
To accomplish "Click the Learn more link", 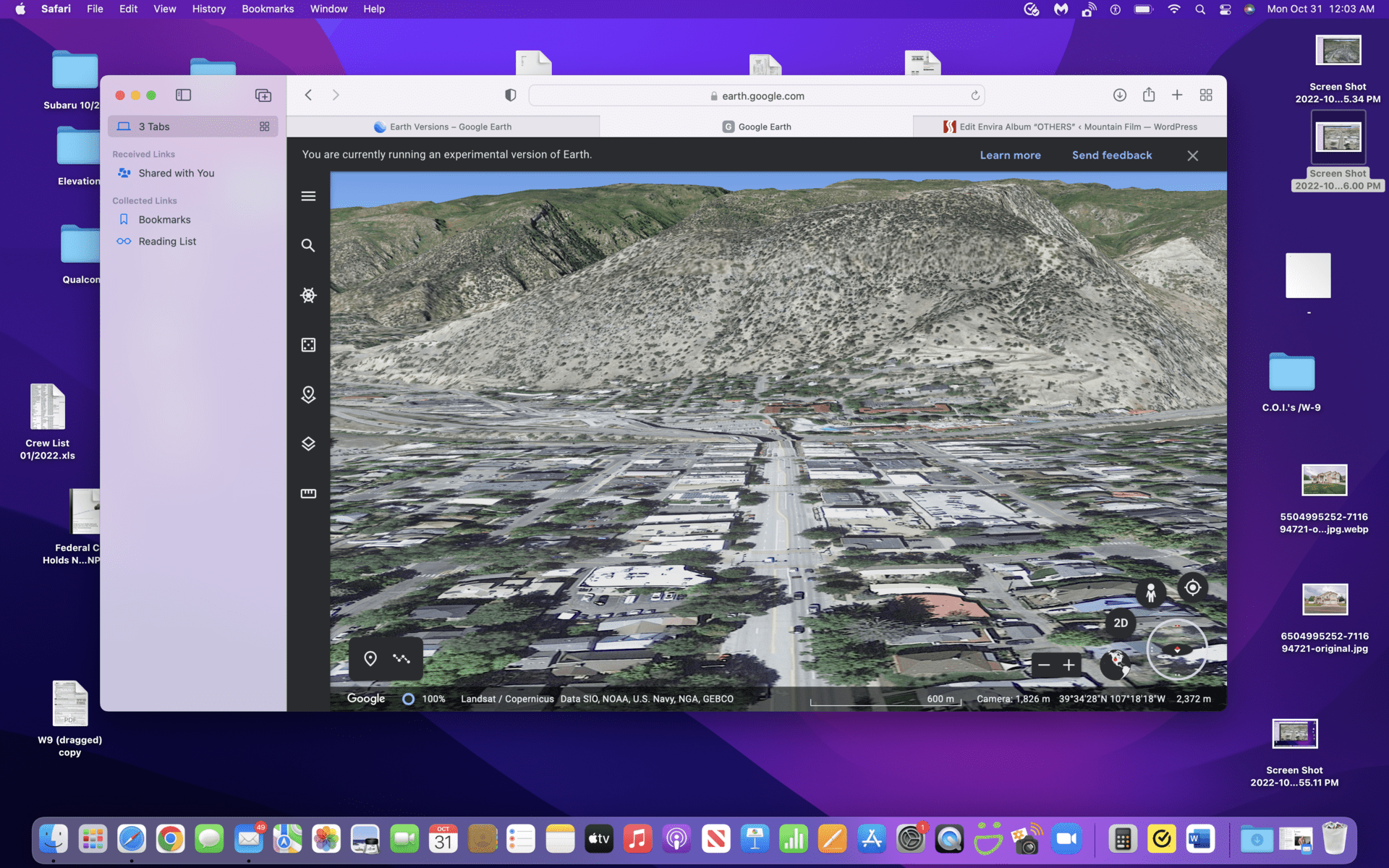I will click(x=1010, y=155).
